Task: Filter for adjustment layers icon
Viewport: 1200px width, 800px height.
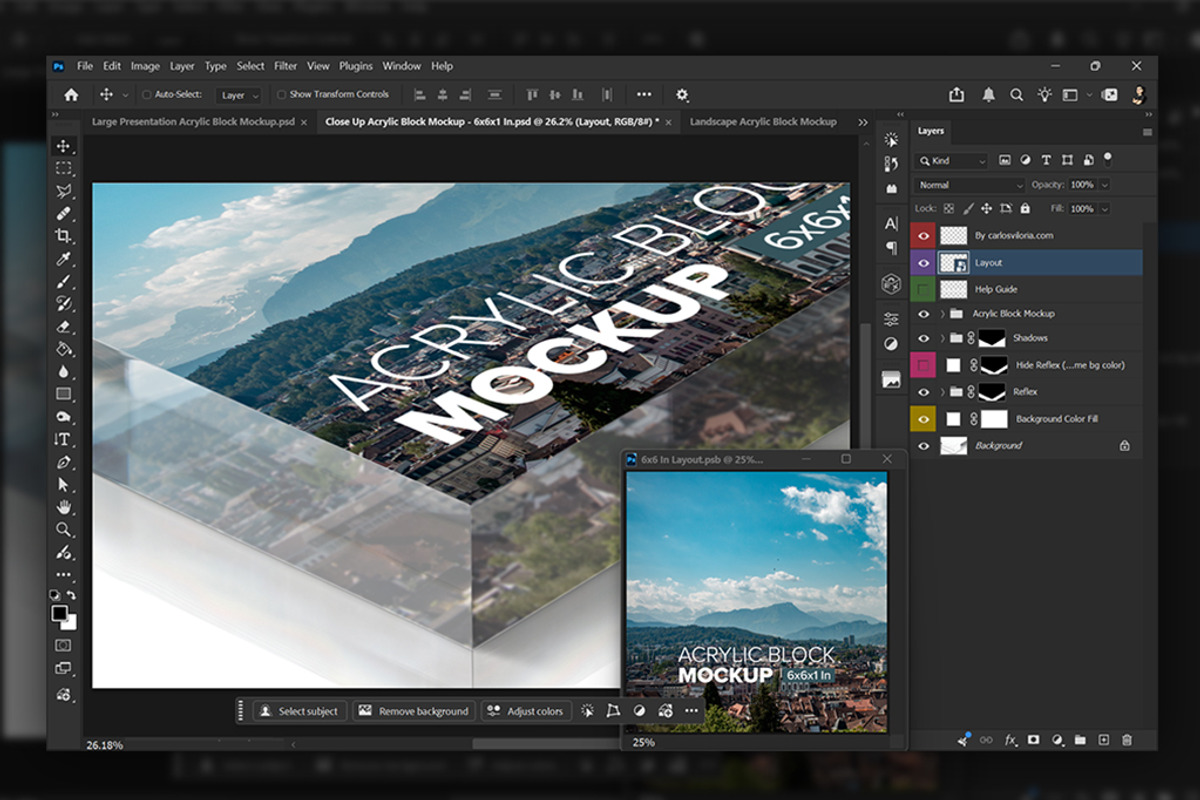Action: (1025, 160)
